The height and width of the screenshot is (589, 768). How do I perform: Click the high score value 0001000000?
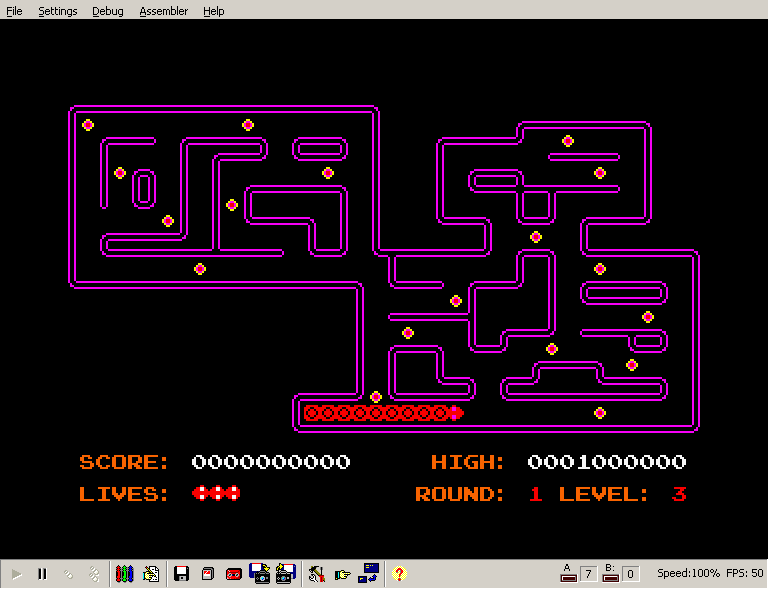point(607,462)
